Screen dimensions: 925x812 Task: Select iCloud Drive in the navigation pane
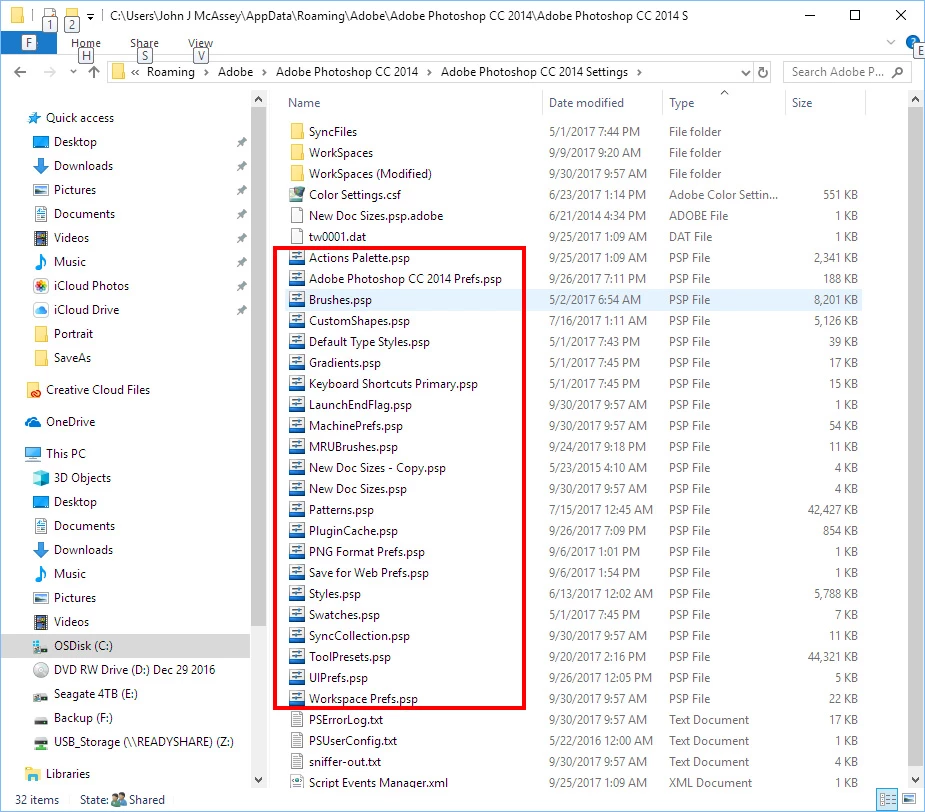pyautogui.click(x=86, y=310)
